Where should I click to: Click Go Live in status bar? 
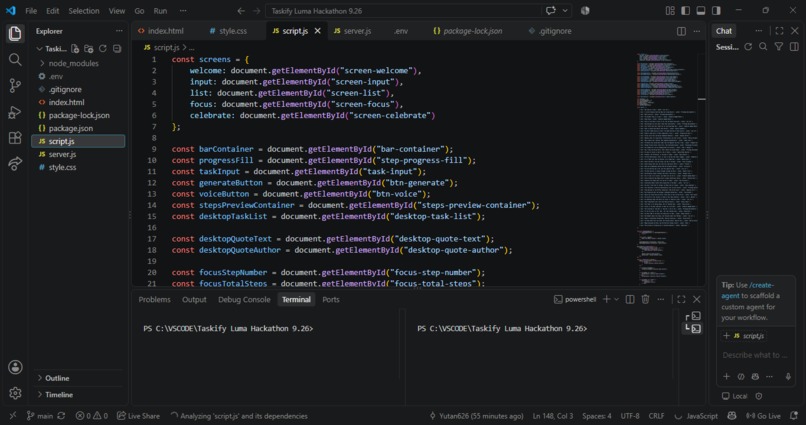(763, 416)
